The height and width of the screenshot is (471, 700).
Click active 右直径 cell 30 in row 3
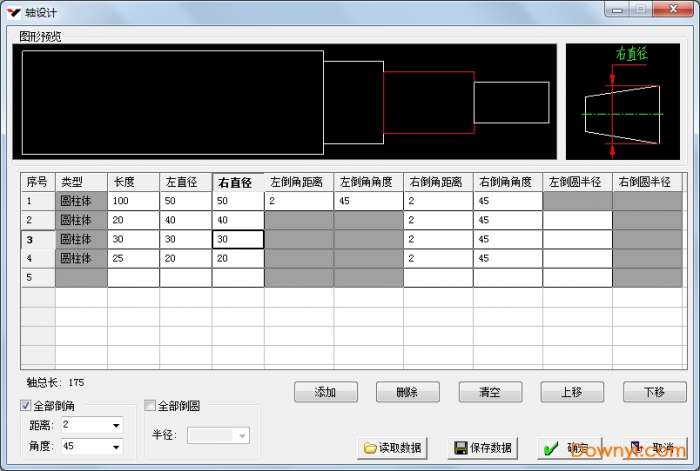click(238, 239)
